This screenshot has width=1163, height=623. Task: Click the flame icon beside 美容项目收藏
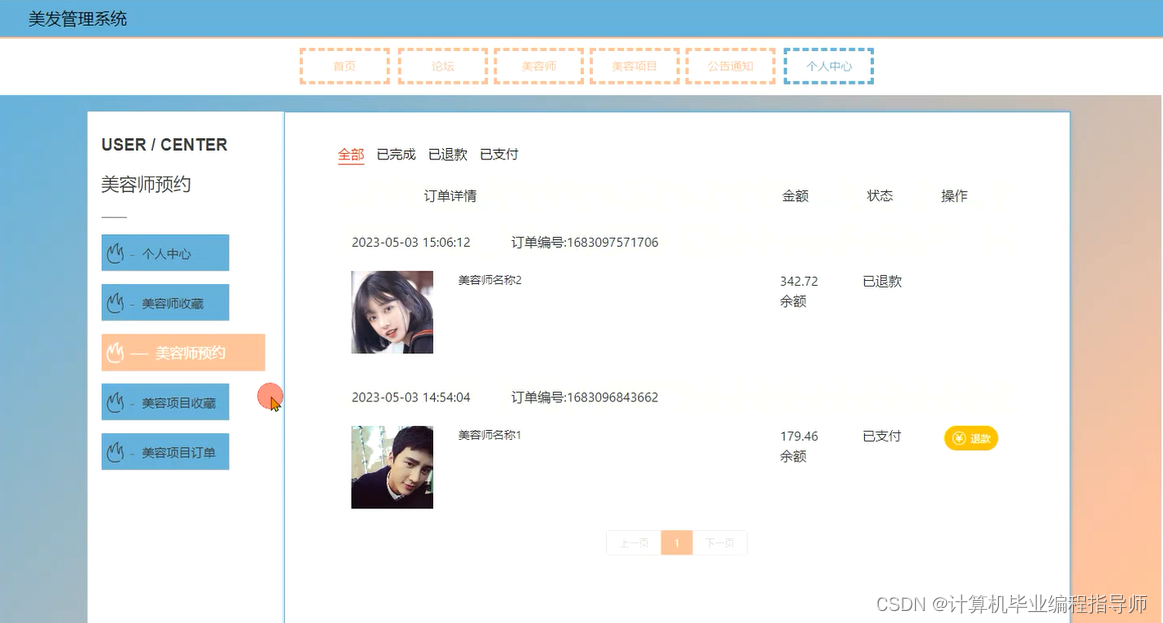(x=115, y=402)
